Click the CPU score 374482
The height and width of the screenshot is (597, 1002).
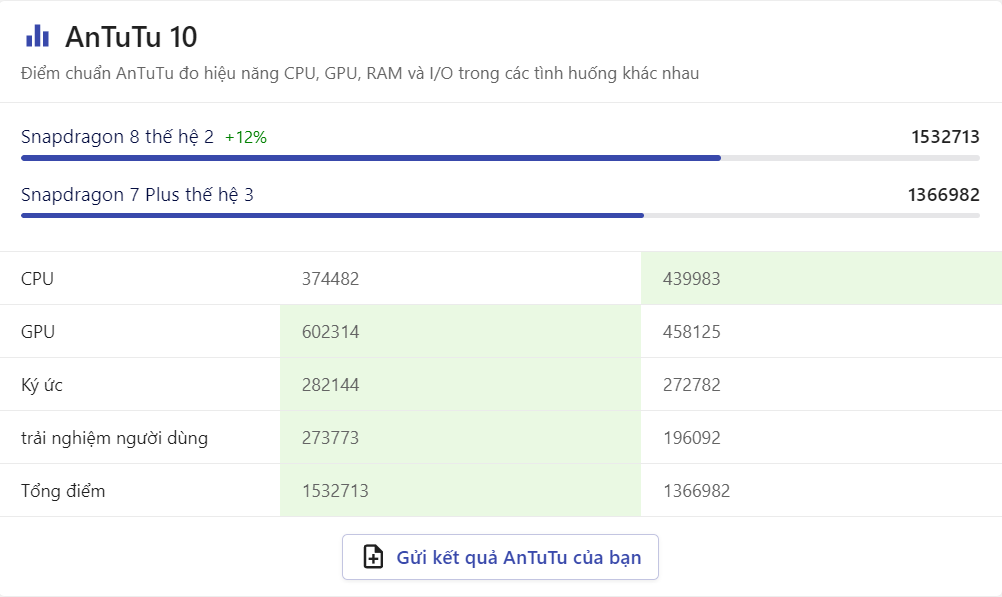click(330, 279)
